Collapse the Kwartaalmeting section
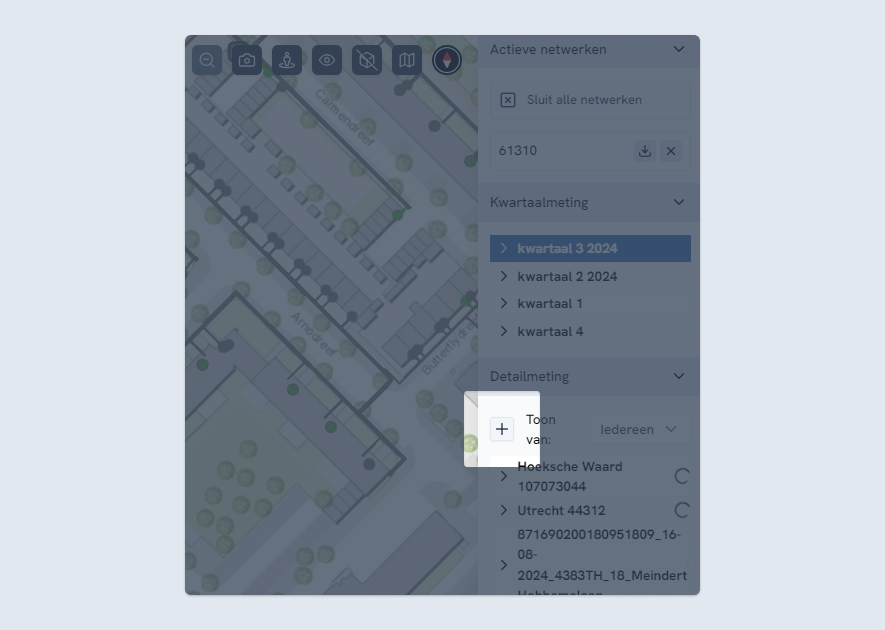The width and height of the screenshot is (885, 630). point(679,202)
